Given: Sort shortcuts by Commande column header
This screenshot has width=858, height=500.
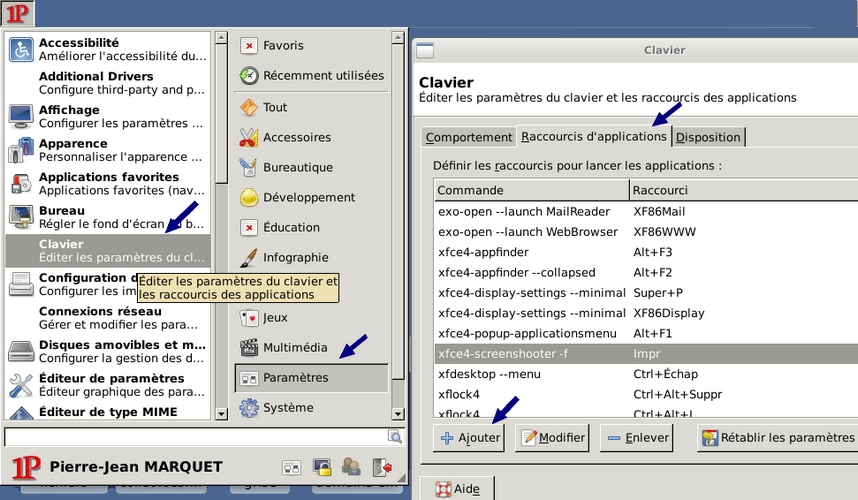Looking at the screenshot, I should coord(531,190).
